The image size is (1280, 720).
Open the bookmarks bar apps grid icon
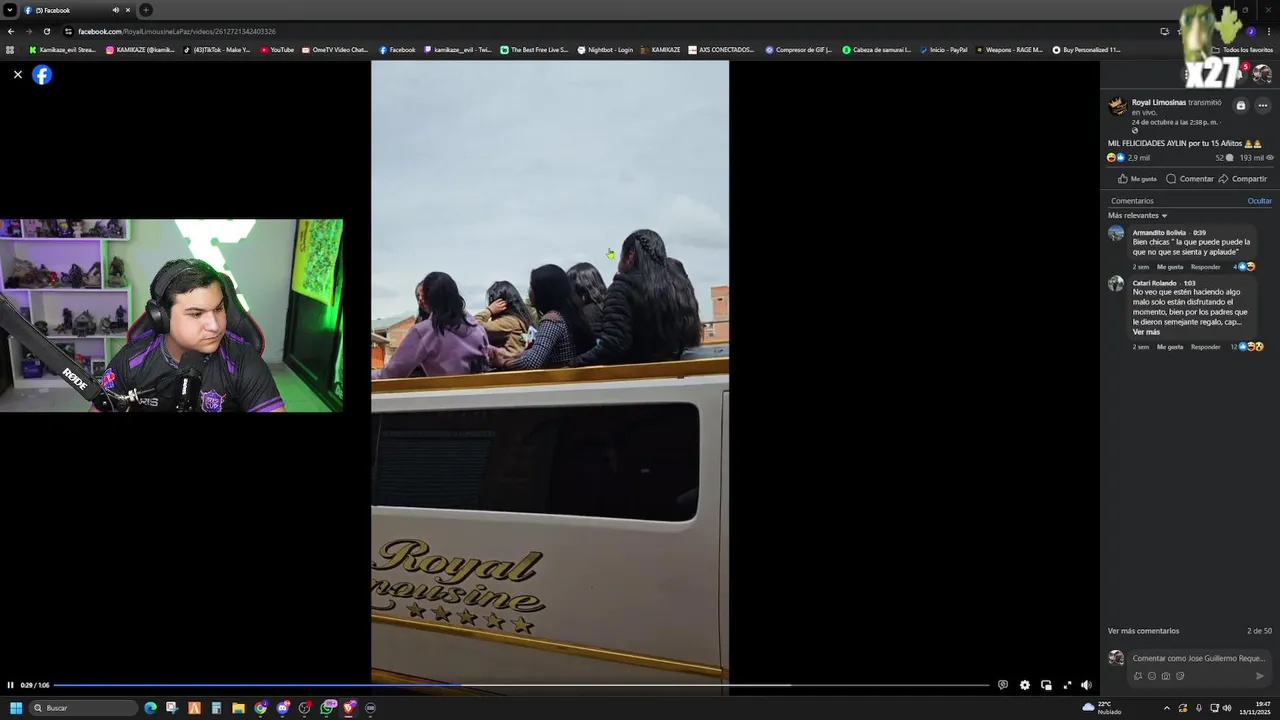(x=10, y=50)
